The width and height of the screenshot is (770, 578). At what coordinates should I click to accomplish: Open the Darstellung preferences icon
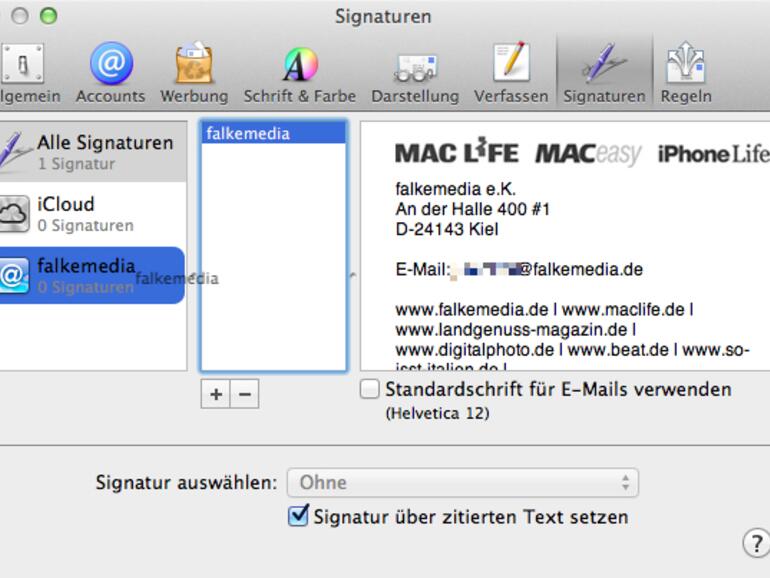[415, 68]
